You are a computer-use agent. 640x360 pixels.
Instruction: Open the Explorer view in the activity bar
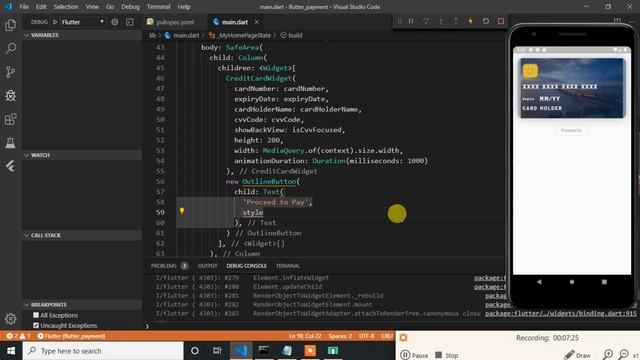tap(11, 25)
